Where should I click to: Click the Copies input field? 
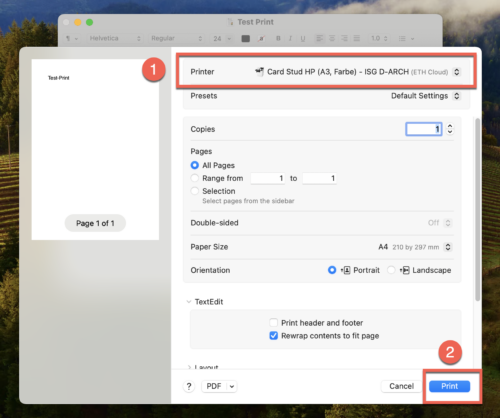coord(424,129)
